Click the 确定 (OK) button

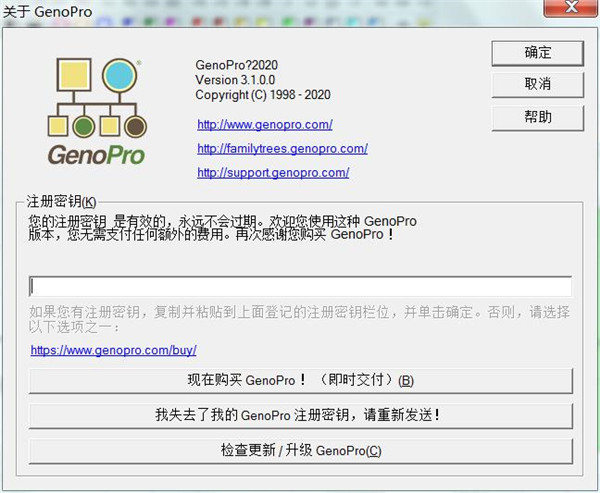[x=538, y=53]
